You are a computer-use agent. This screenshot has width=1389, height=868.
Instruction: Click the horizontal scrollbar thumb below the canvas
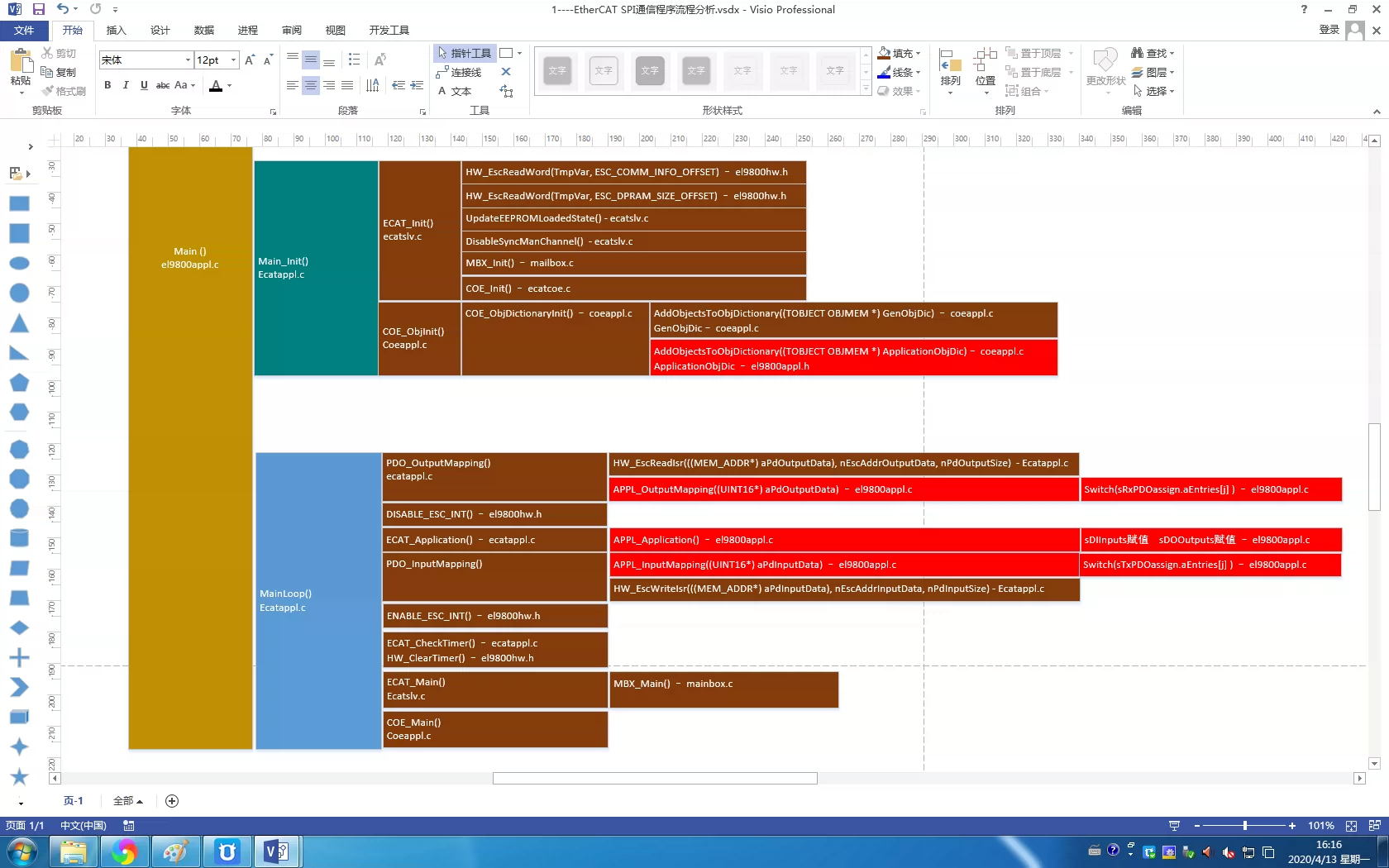655,778
